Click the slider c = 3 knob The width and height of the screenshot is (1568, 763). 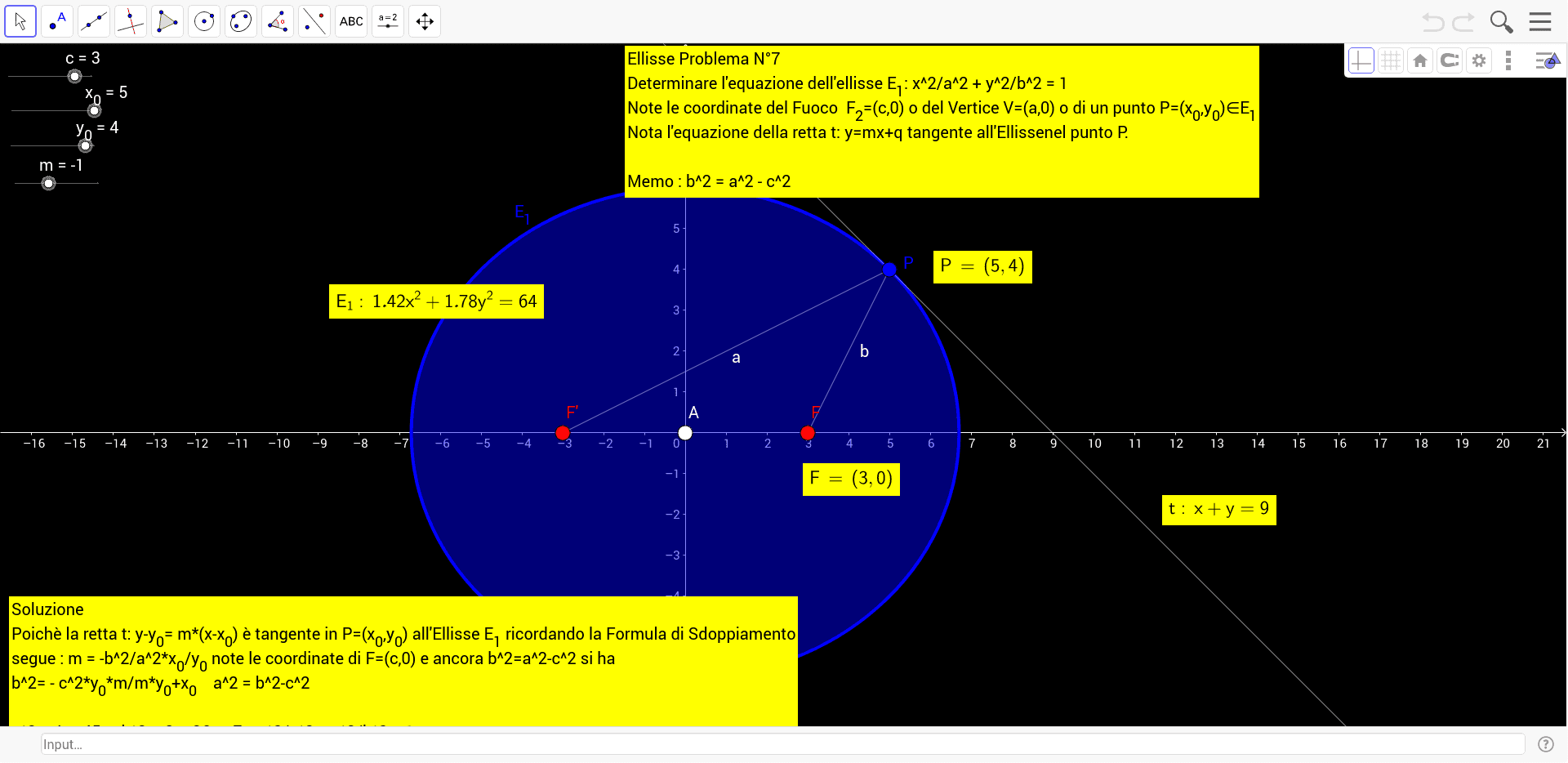click(x=74, y=76)
